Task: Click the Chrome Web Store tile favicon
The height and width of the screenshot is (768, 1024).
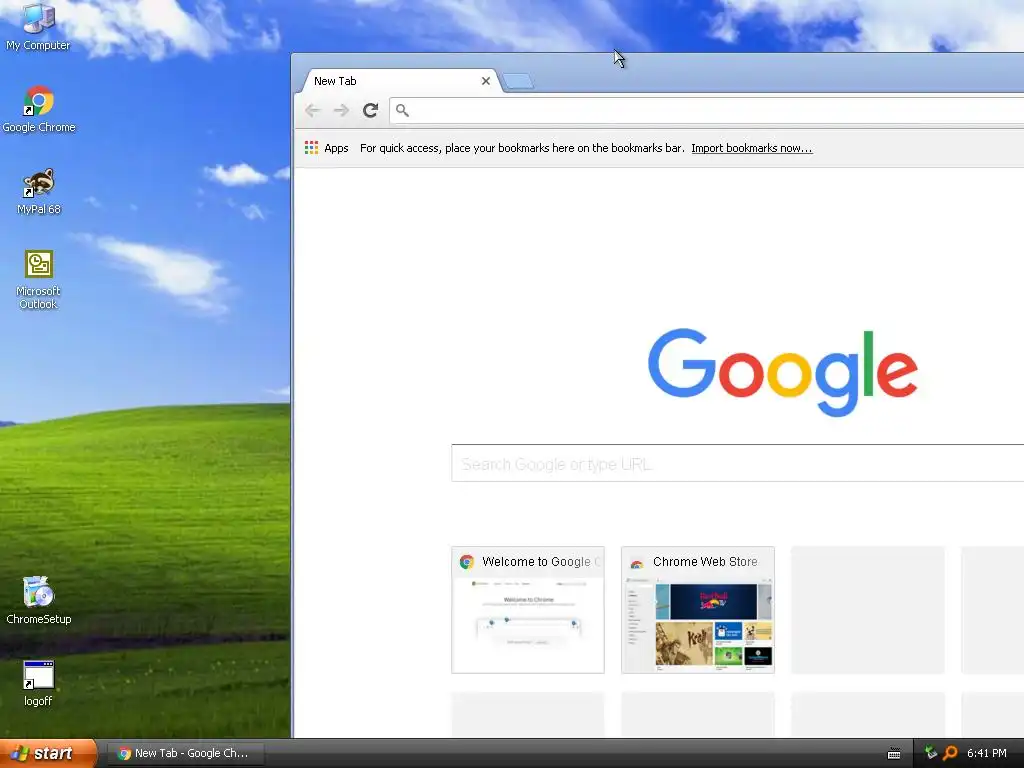Action: pos(636,562)
